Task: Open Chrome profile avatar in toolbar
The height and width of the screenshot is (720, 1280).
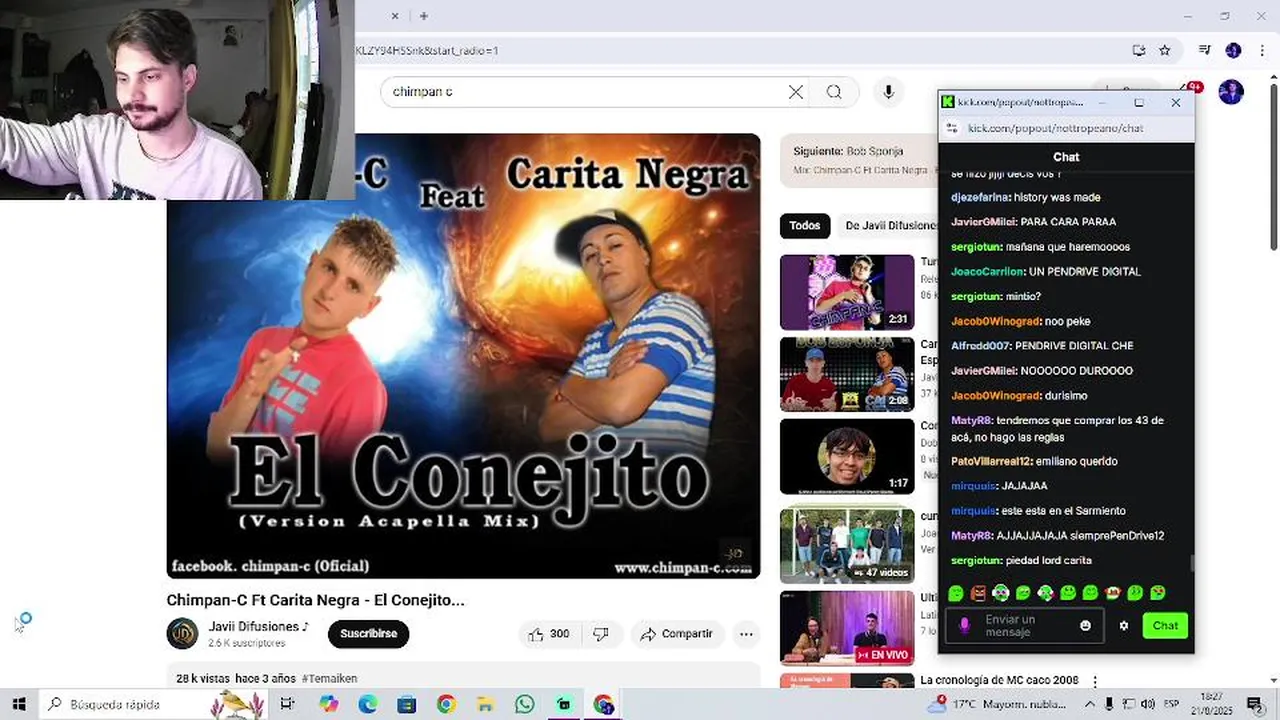Action: (1233, 50)
